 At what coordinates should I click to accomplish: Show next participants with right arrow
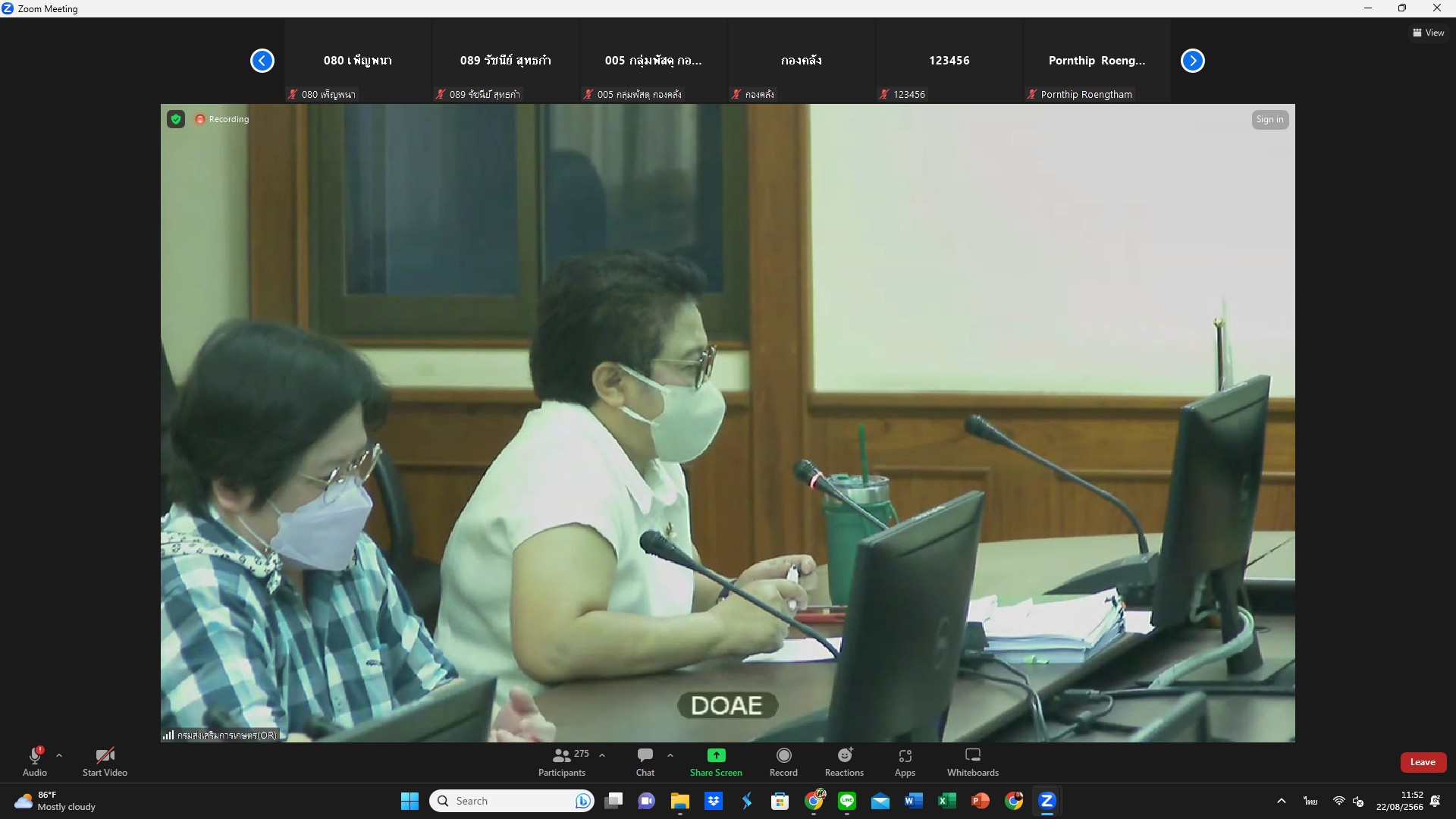pos(1192,61)
